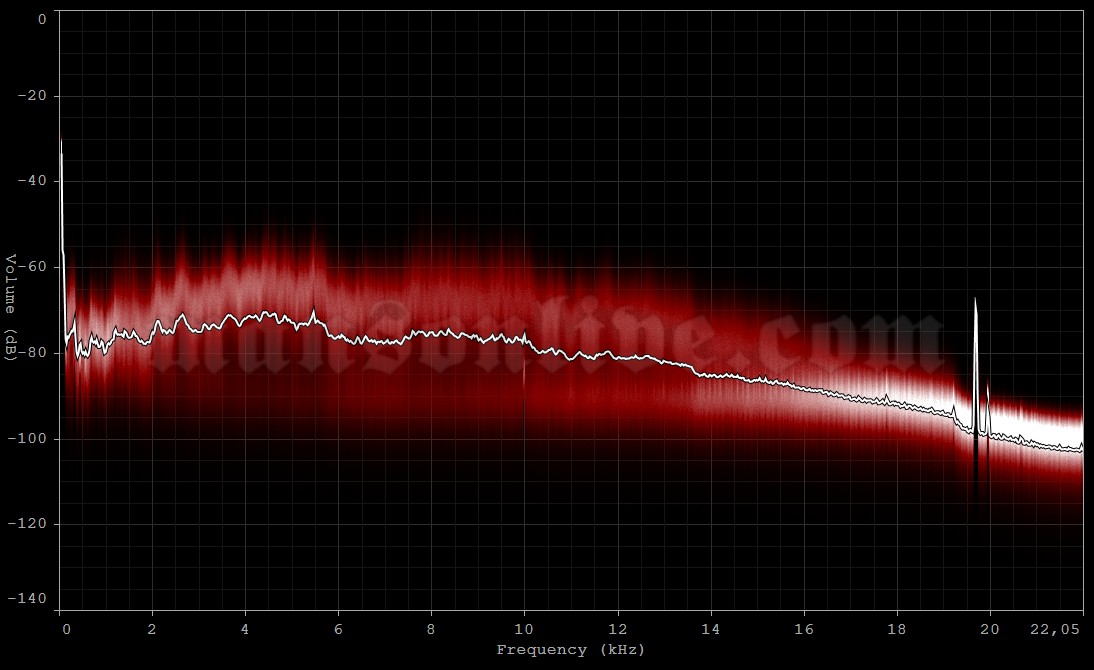Click the 22,05 frequency tick label
Screen dimensions: 1094x670
(x=1053, y=630)
